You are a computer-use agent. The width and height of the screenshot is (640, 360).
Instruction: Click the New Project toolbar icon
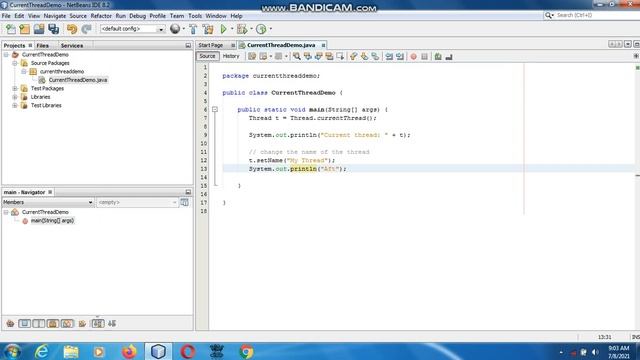25,29
